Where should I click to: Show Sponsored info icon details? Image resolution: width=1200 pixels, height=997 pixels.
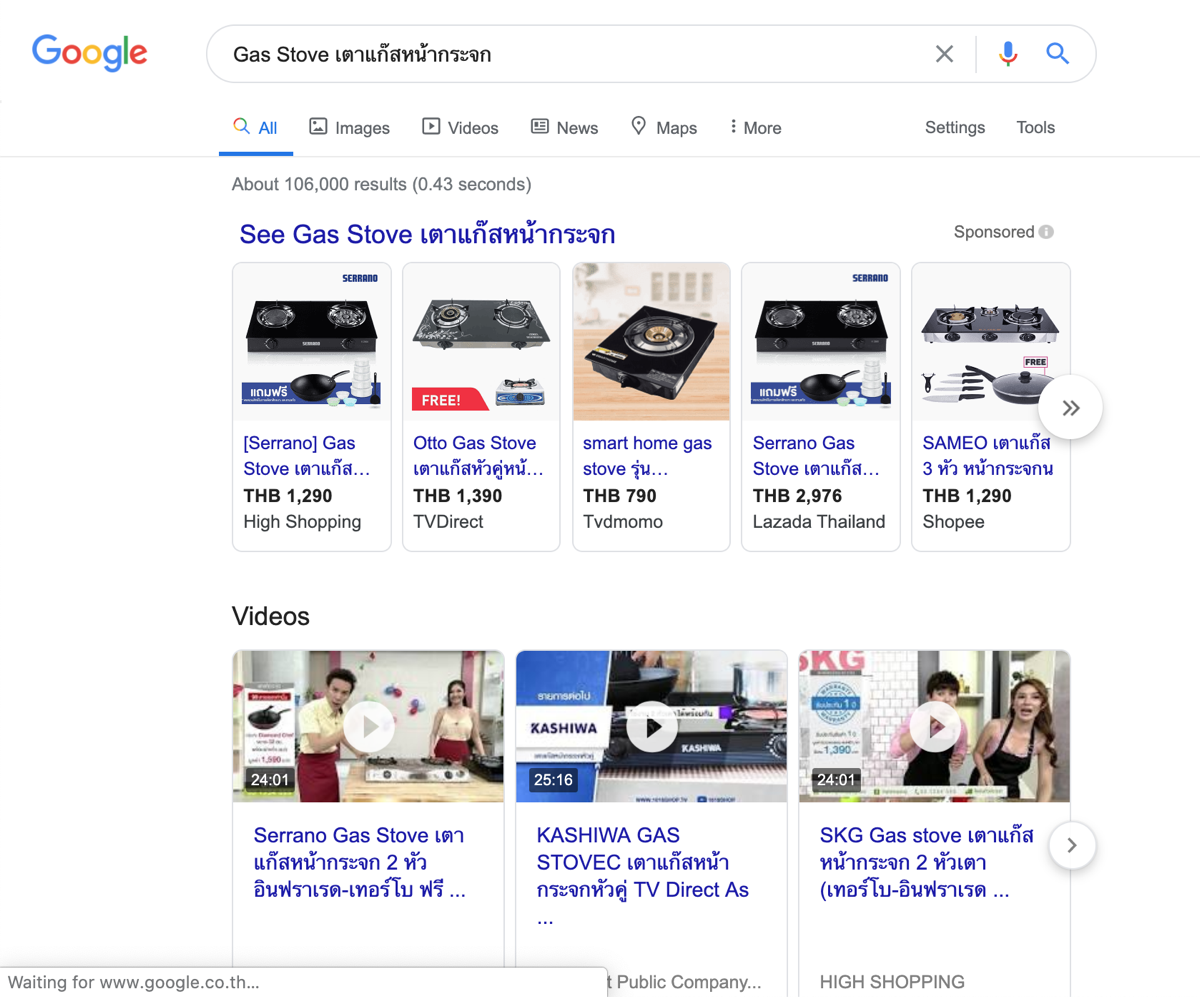click(x=1046, y=232)
